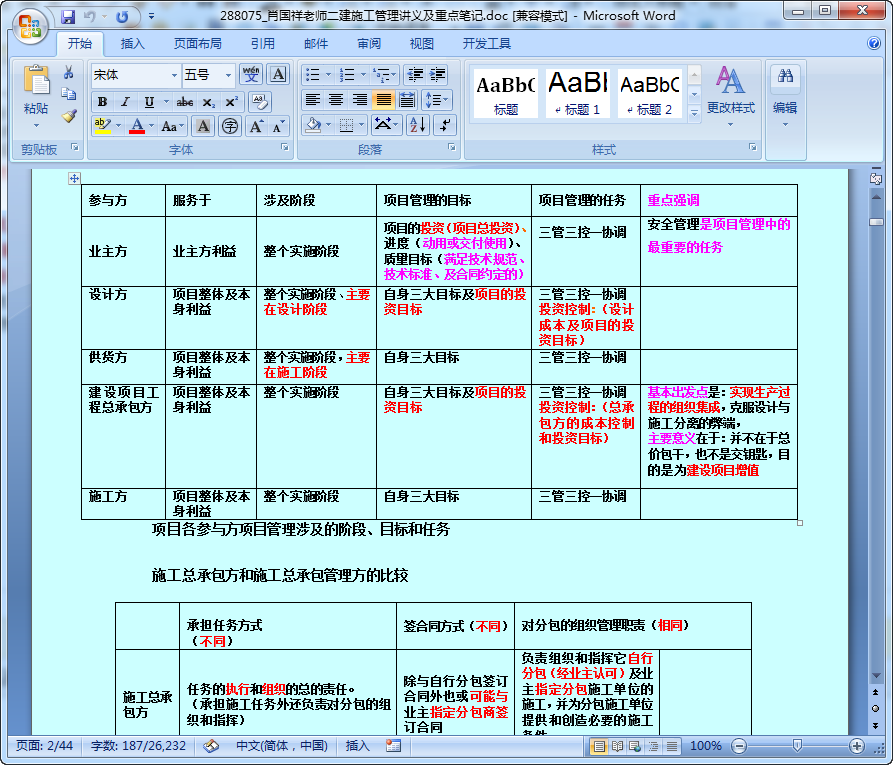Click the distributed alignment icon
The width and height of the screenshot is (893, 765).
pos(407,100)
